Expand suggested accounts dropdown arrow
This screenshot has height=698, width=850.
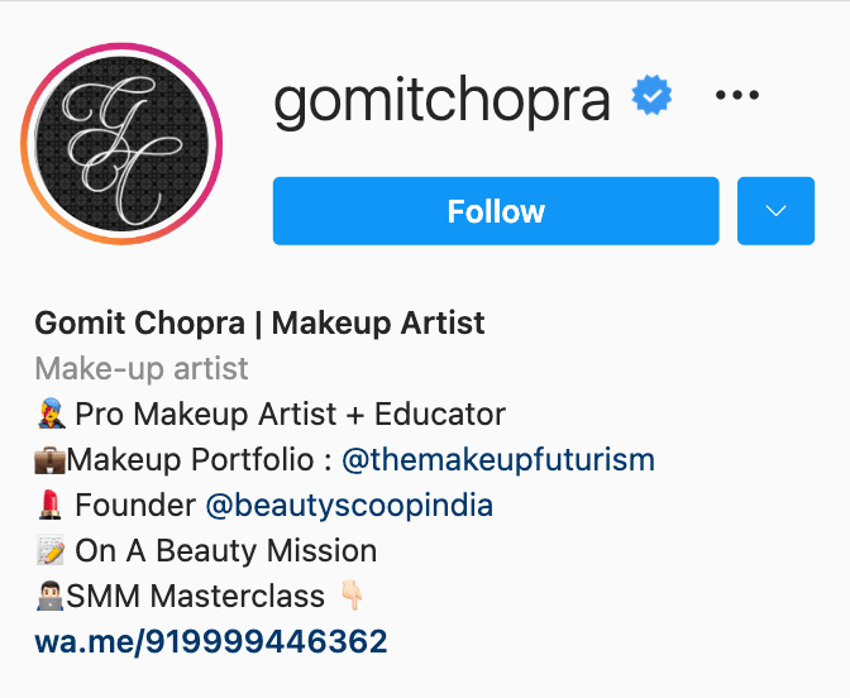pyautogui.click(x=776, y=211)
